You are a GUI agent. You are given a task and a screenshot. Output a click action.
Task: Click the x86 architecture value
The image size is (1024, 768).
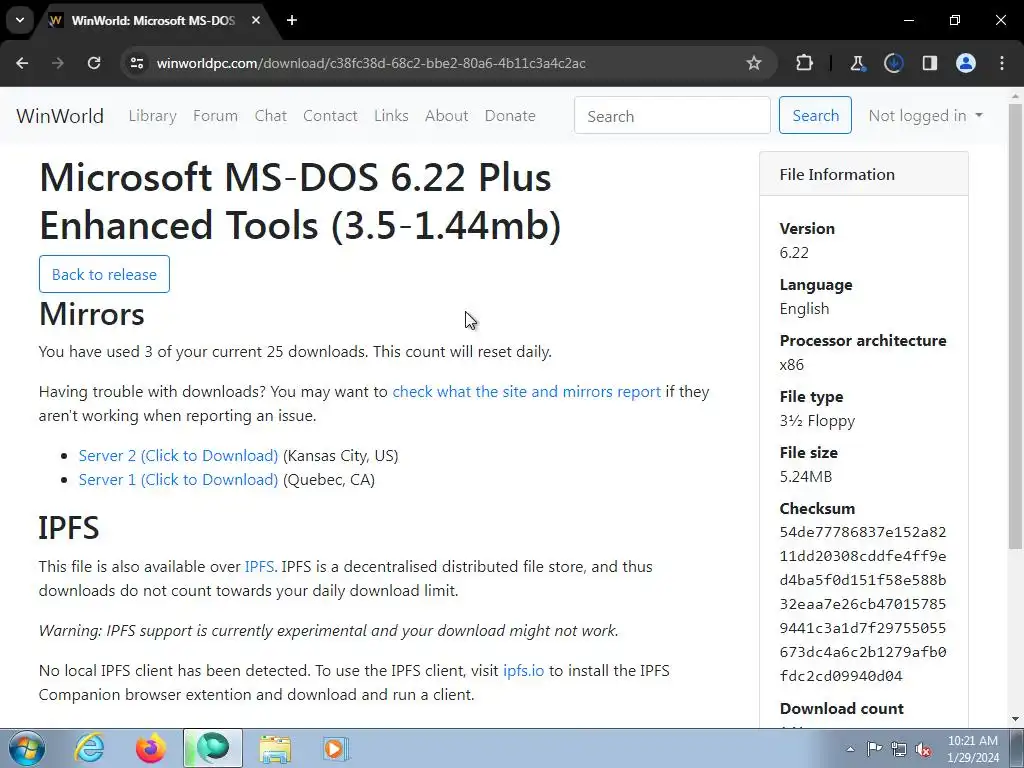pos(792,365)
